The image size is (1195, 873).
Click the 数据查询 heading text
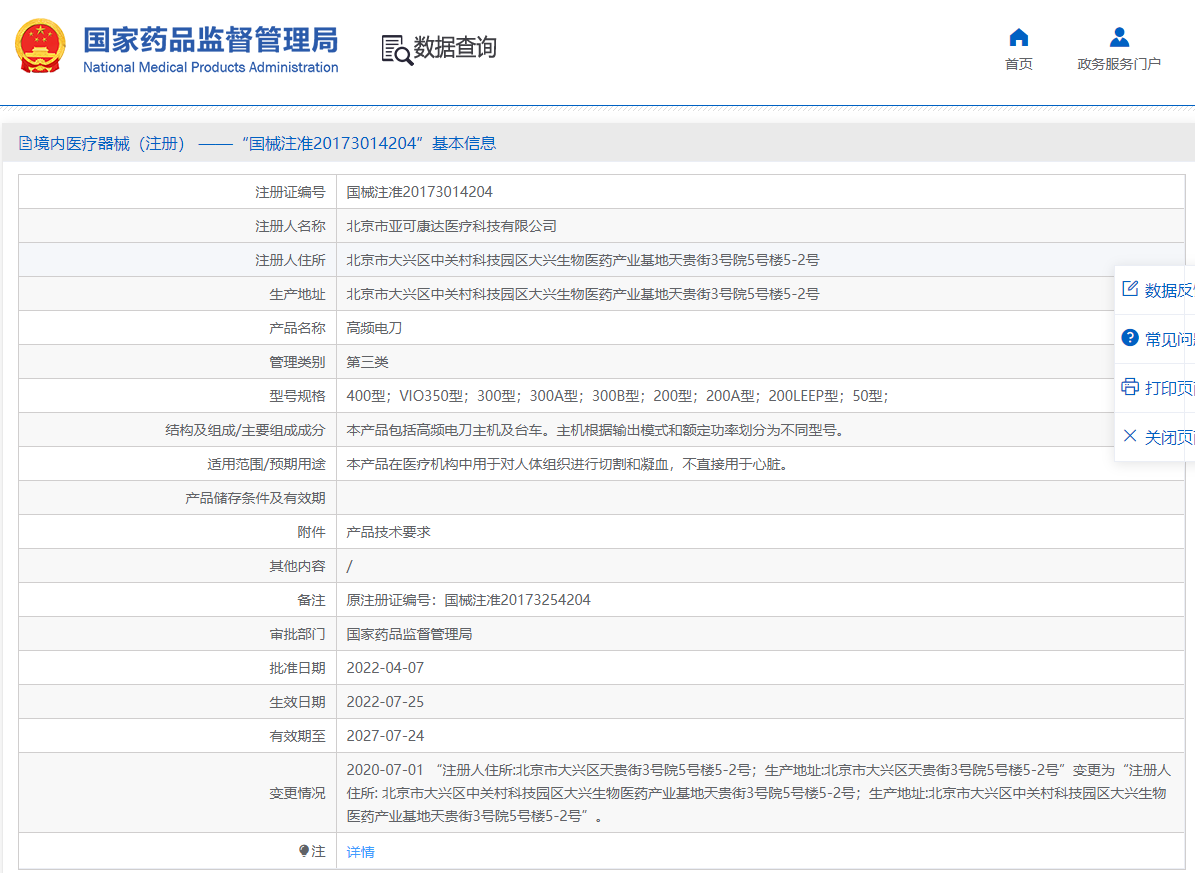pyautogui.click(x=455, y=47)
